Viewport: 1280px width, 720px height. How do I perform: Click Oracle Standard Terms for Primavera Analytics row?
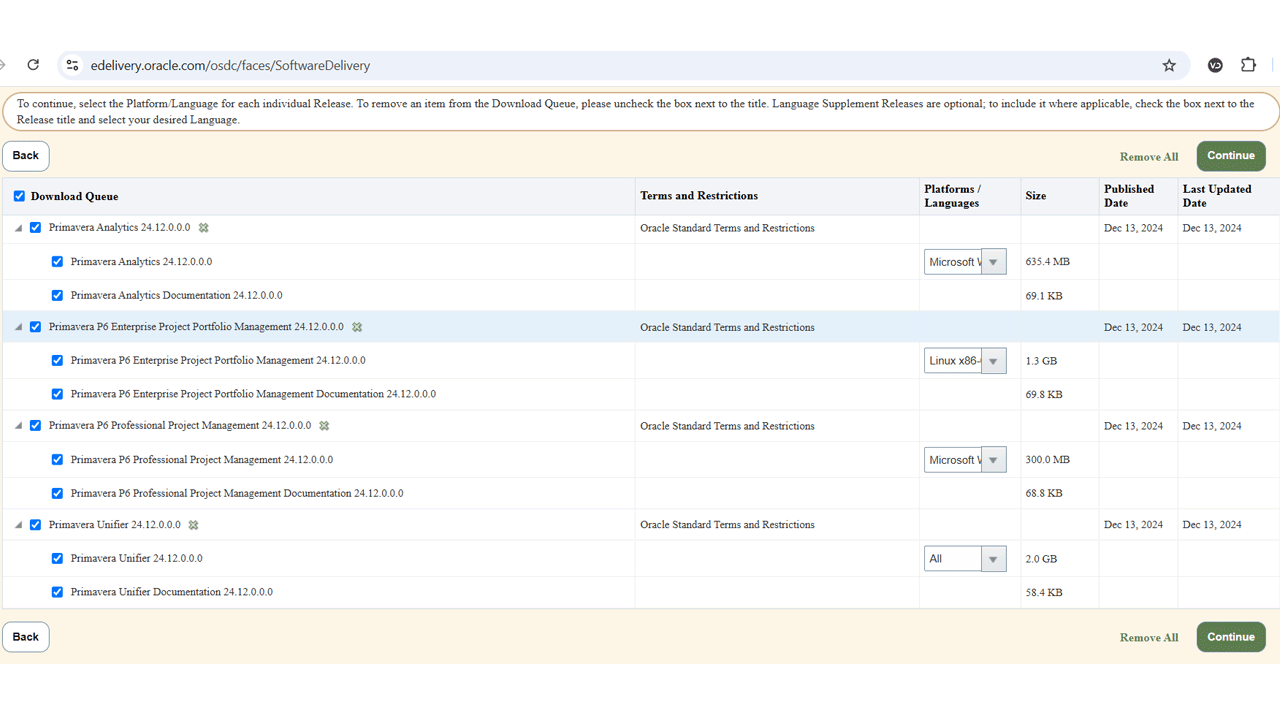click(x=727, y=228)
